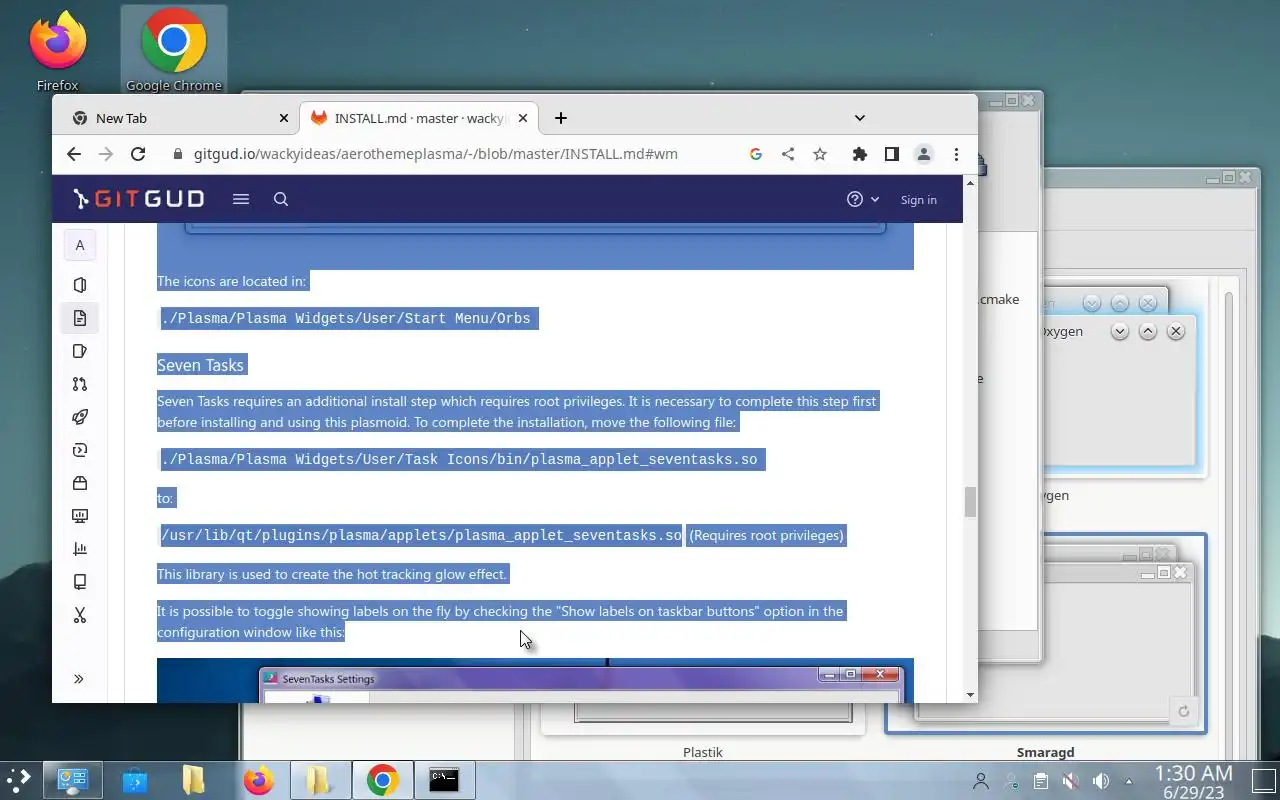
Task: Expand the GitGud sidebar with double chevron
Action: [79, 679]
